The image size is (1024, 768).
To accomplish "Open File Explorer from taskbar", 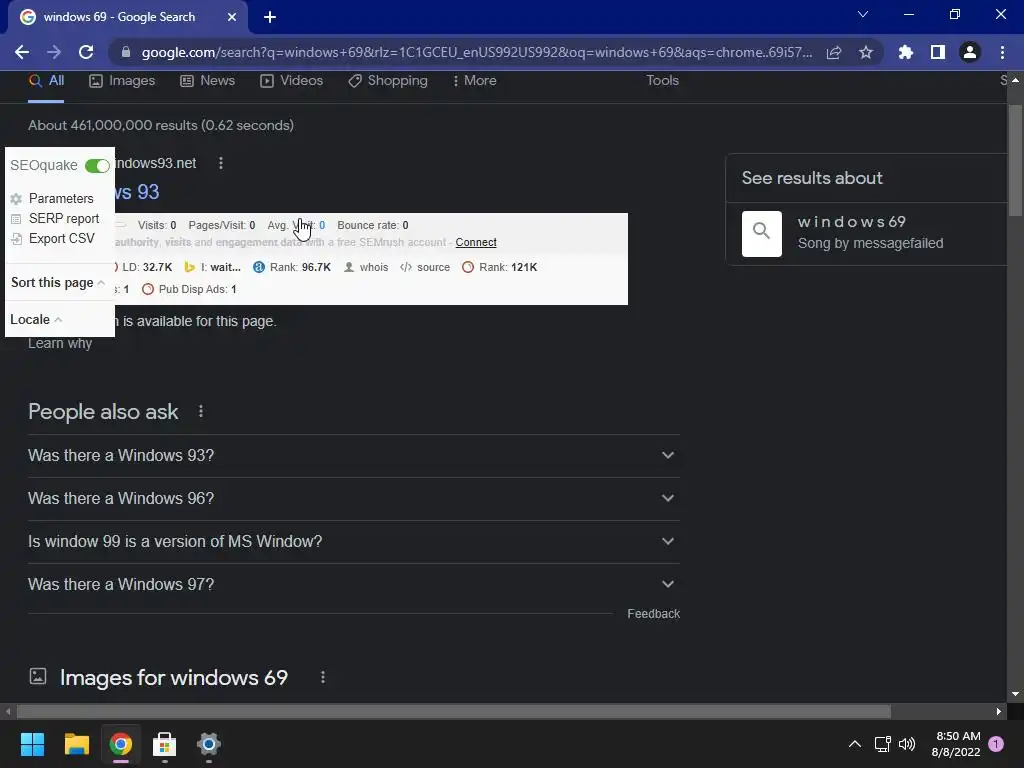I will point(76,744).
